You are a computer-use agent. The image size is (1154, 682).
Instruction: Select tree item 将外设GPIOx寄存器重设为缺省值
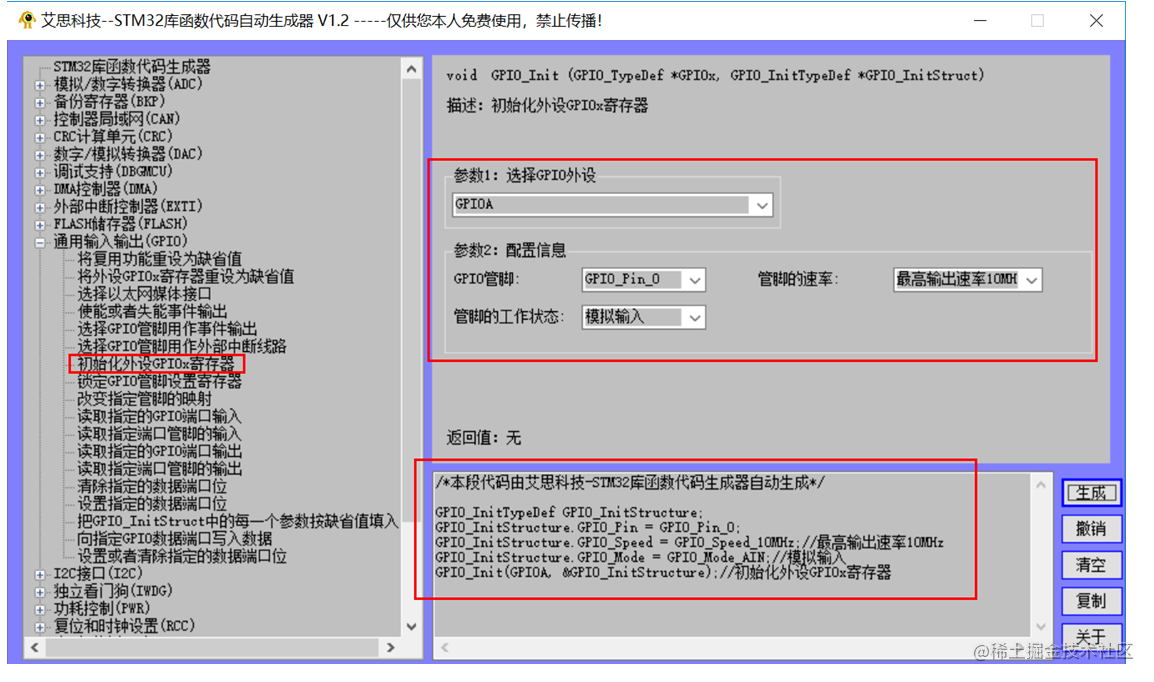pyautogui.click(x=185, y=277)
